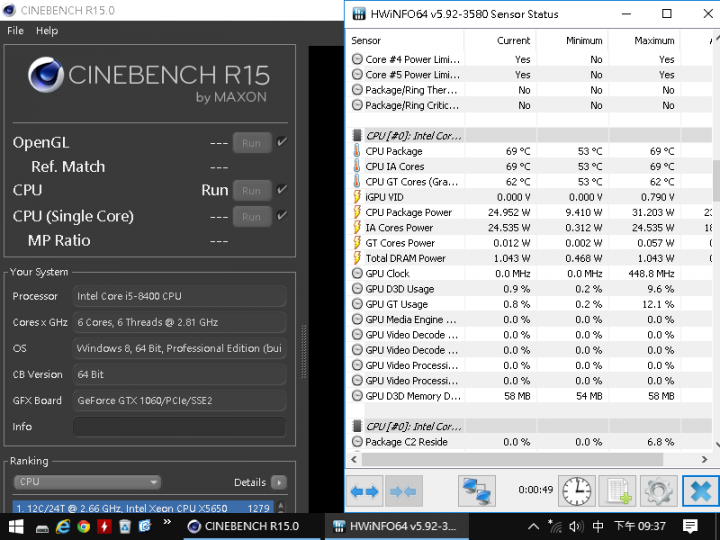This screenshot has height=540, width=720.
Task: Click the horizontal scrollbar left arrow
Action: [x=354, y=459]
